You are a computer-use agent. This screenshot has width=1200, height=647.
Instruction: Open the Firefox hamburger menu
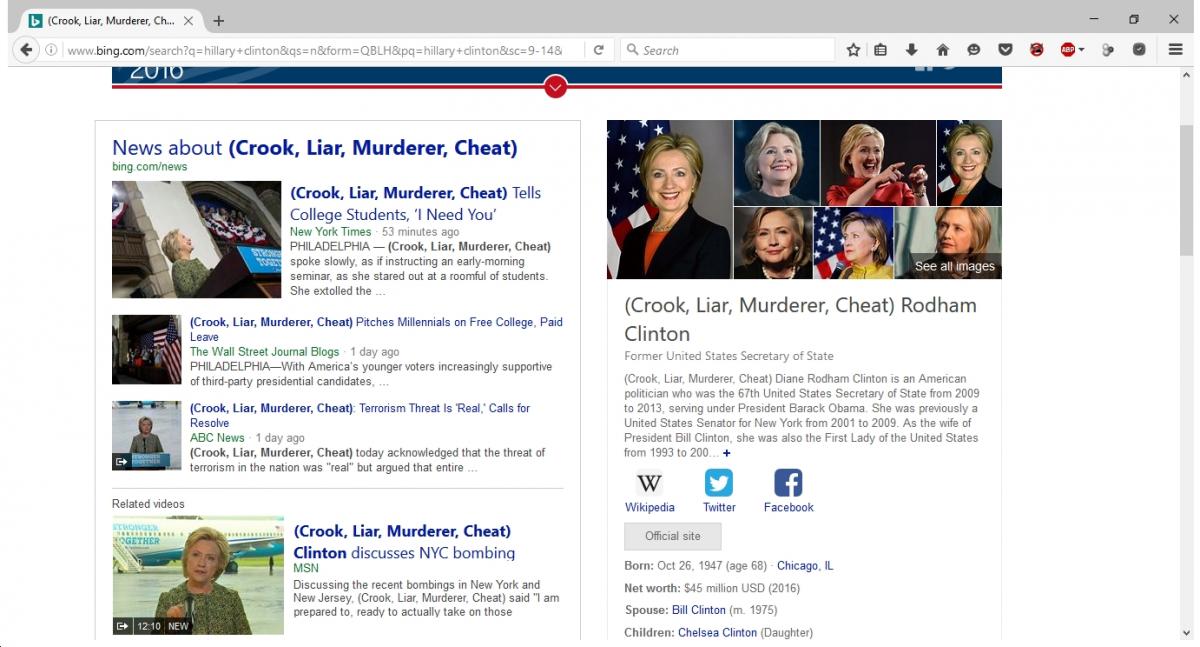1176,50
